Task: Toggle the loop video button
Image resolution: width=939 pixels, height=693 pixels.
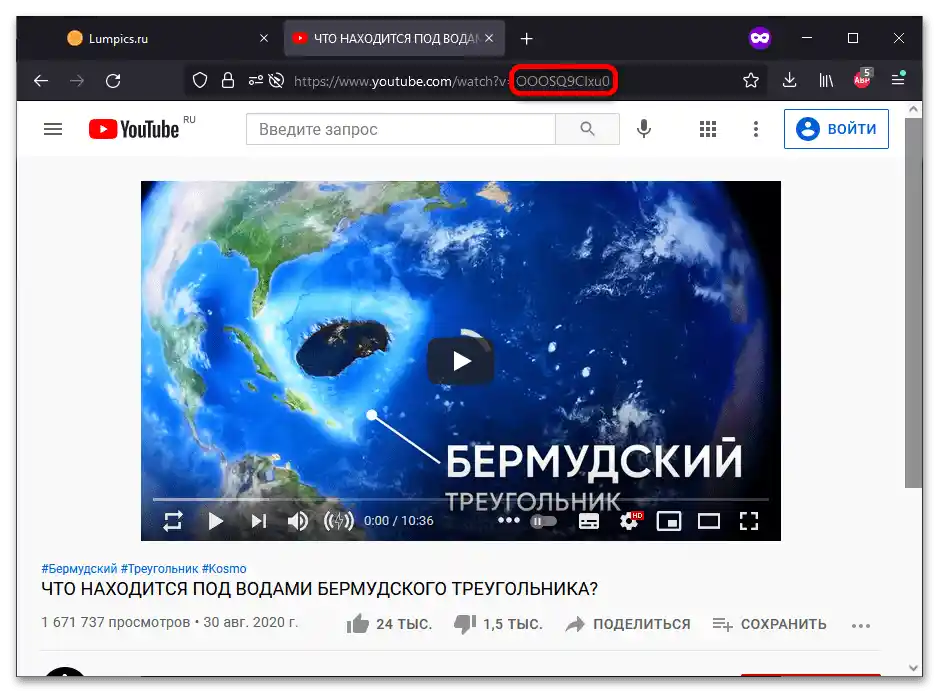Action: 172,520
